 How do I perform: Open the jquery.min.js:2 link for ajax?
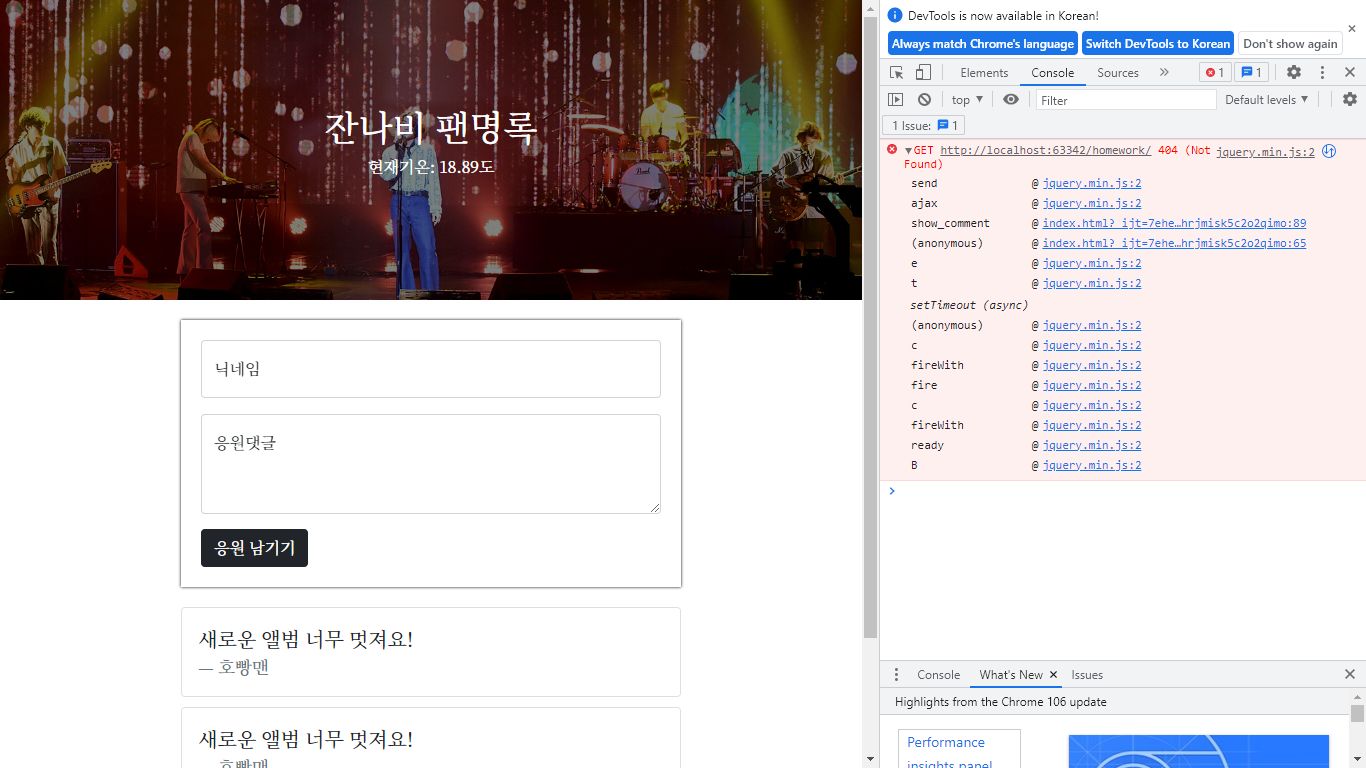[x=1092, y=203]
